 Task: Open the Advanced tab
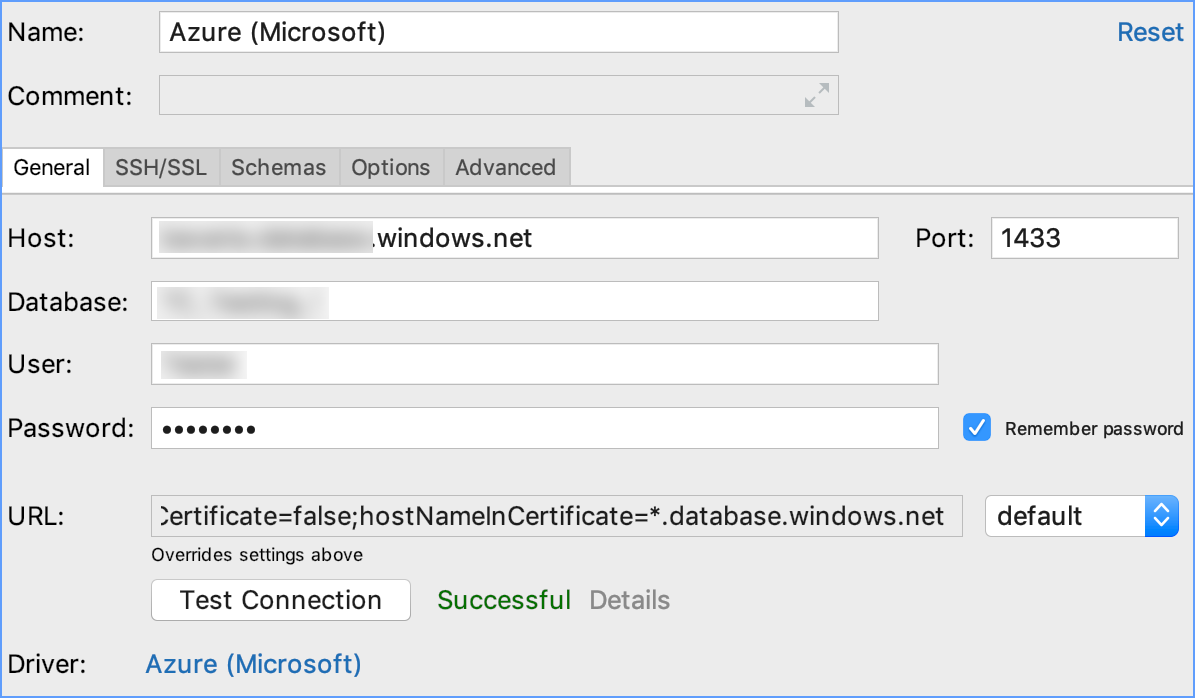[506, 167]
